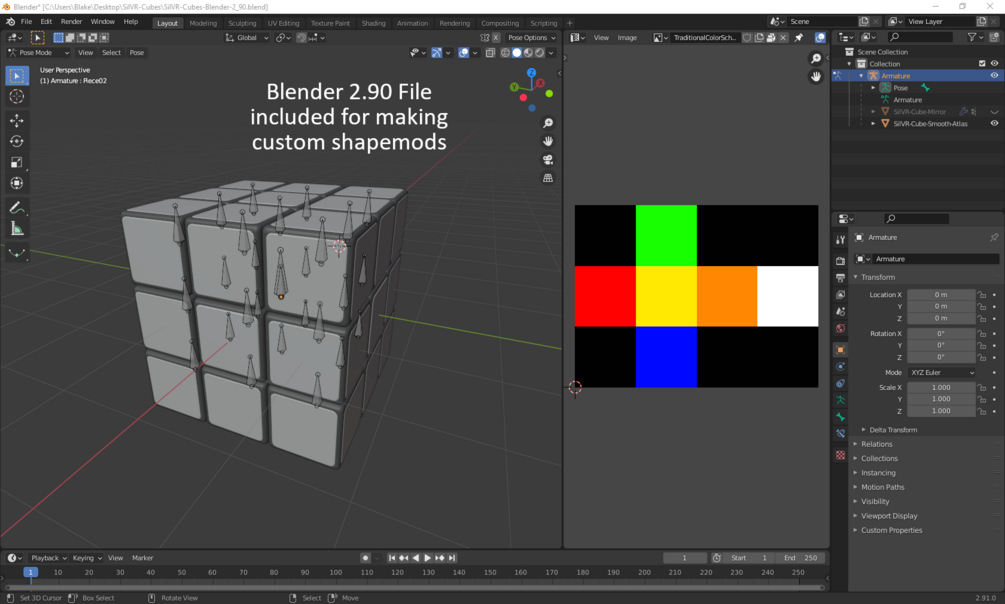Viewport: 1005px width, 604px height.
Task: Toggle viewport overlays button
Action: (x=463, y=53)
